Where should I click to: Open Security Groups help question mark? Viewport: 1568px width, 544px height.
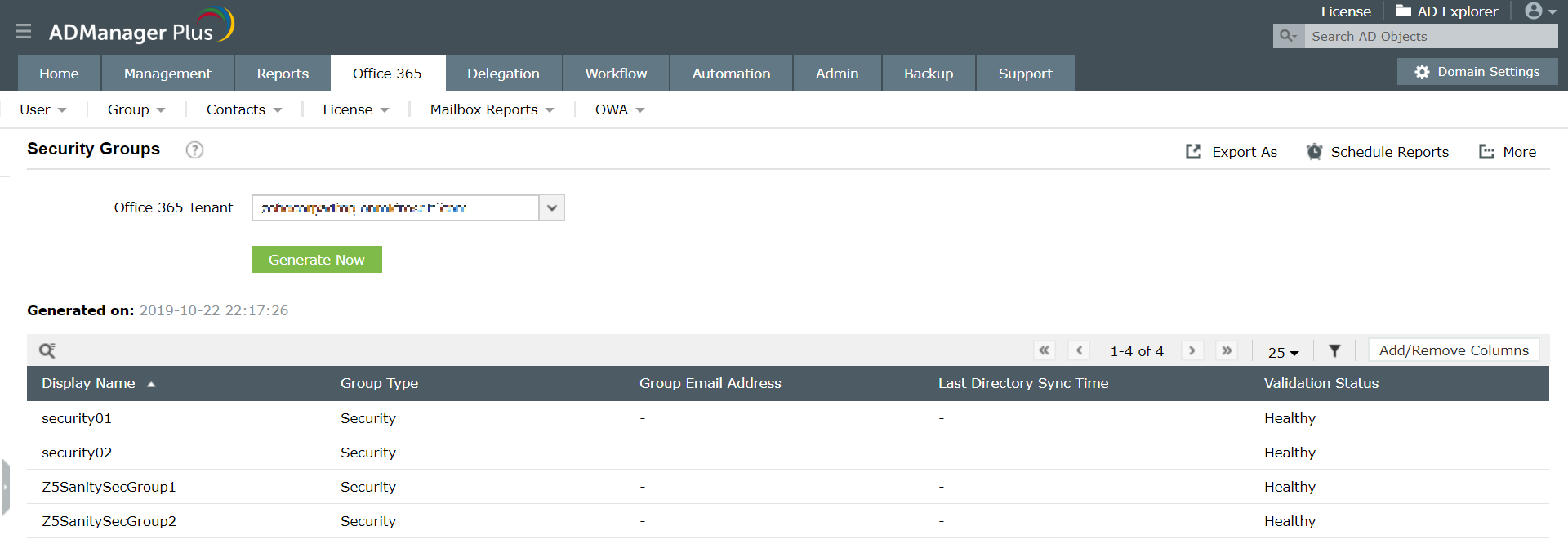194,149
